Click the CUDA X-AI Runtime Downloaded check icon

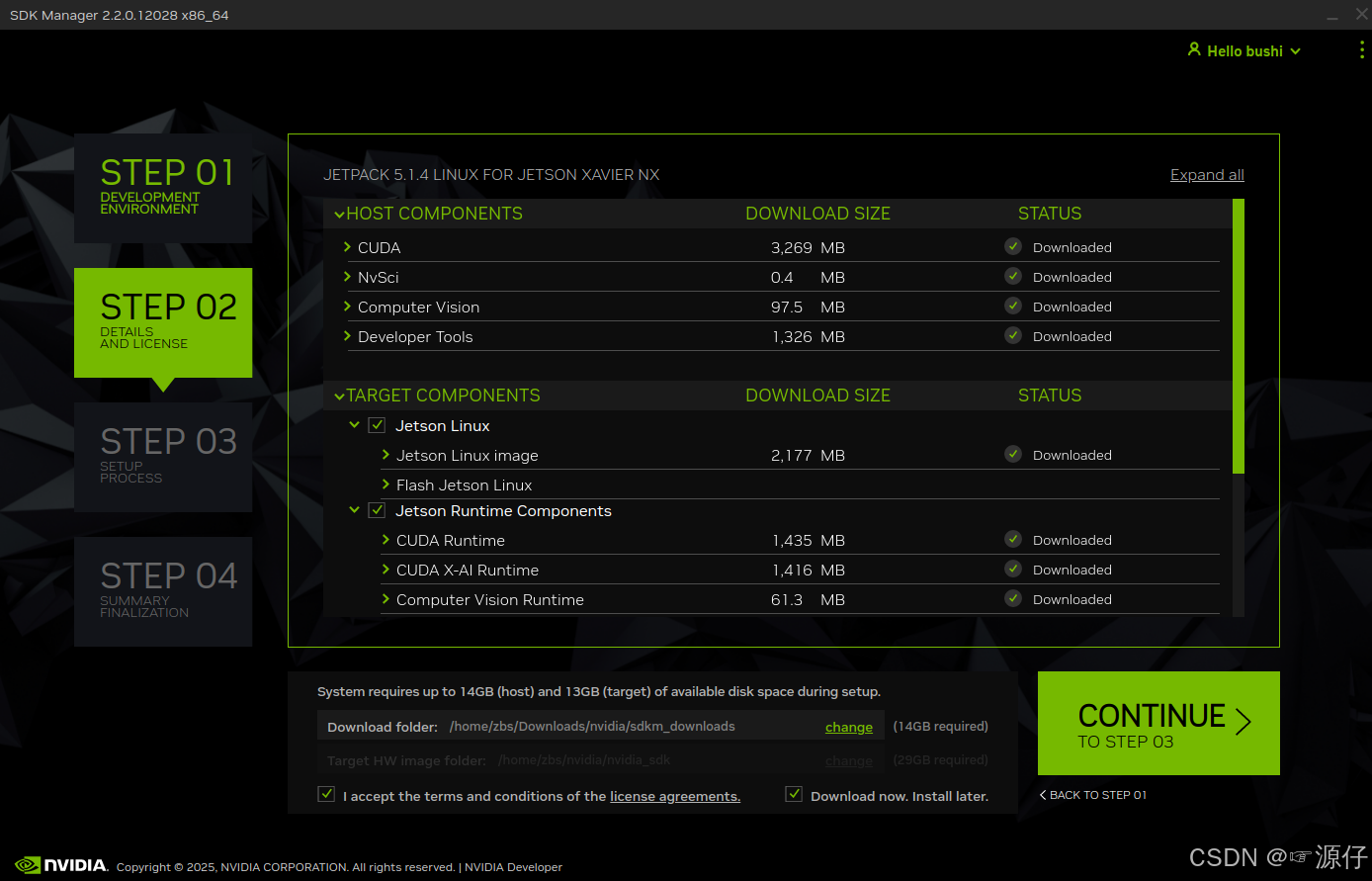tap(1013, 569)
